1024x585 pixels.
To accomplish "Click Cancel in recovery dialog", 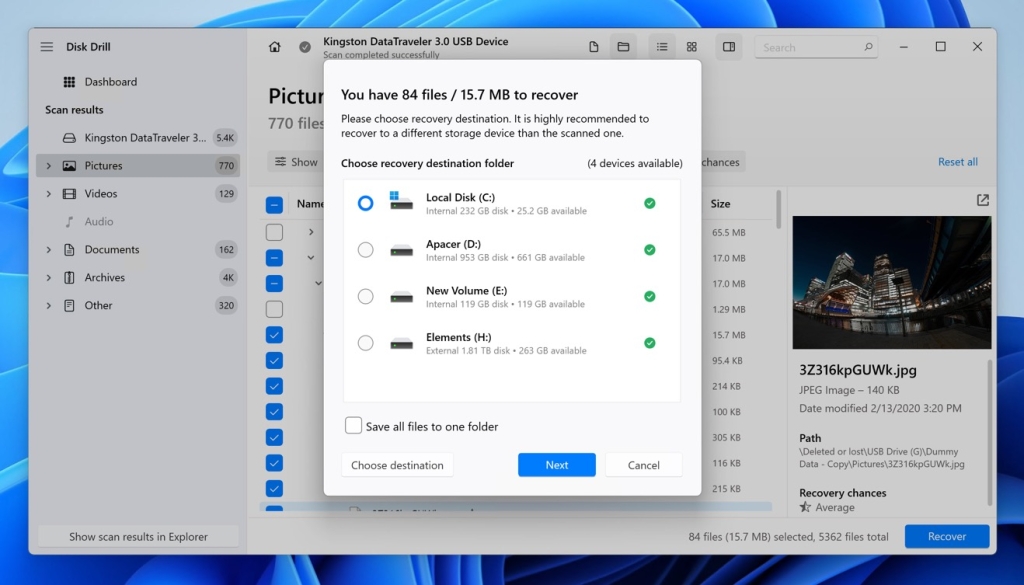I will pyautogui.click(x=643, y=465).
